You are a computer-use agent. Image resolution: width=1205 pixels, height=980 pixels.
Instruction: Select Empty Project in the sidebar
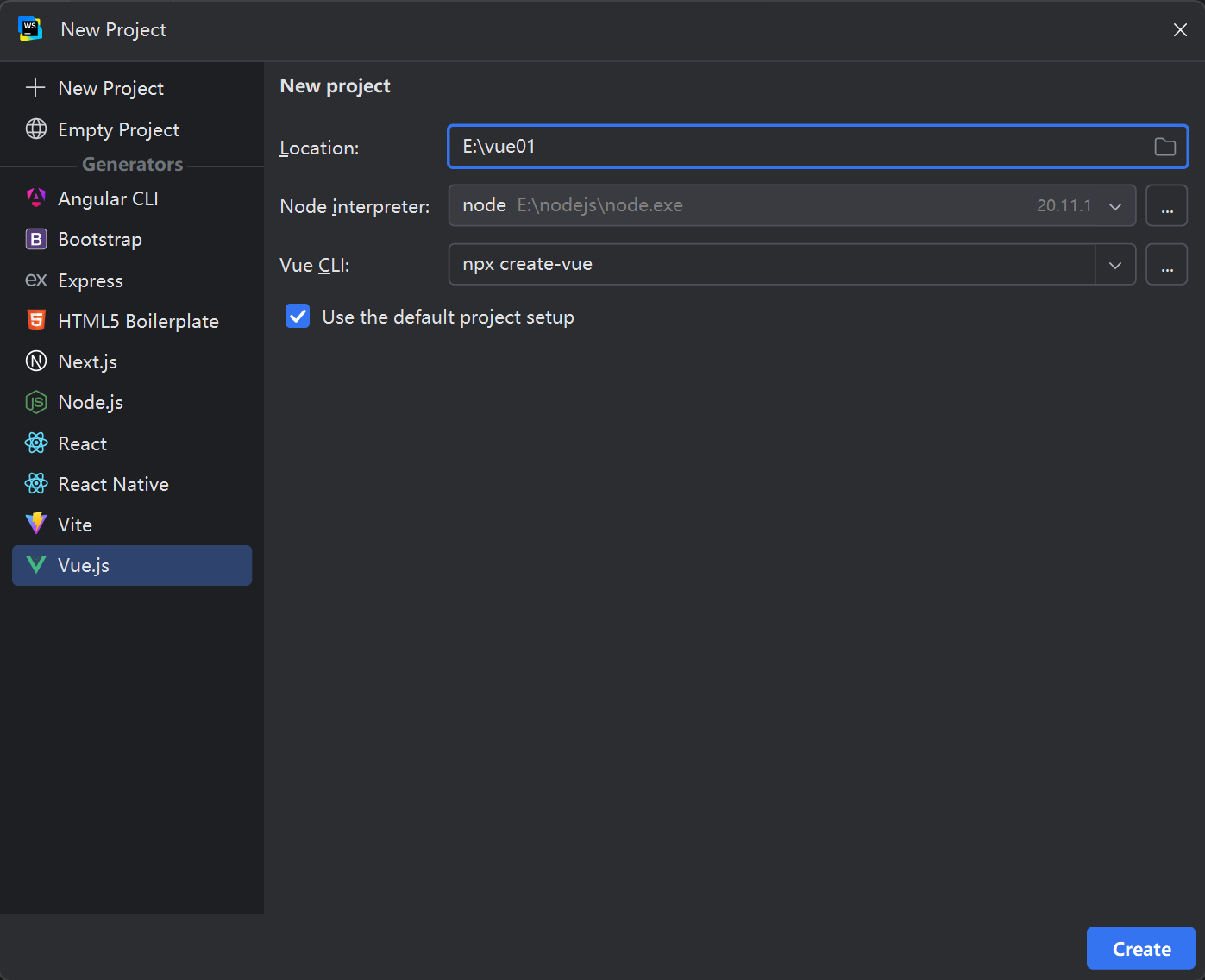[118, 129]
